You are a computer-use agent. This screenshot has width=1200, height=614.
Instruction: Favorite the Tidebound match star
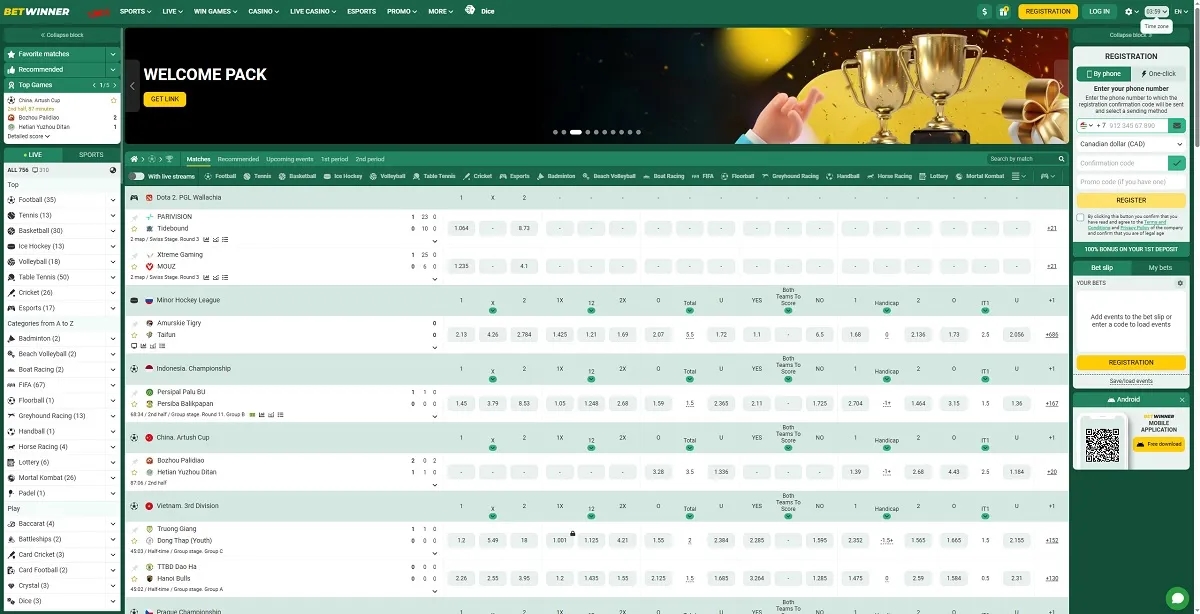click(x=134, y=228)
